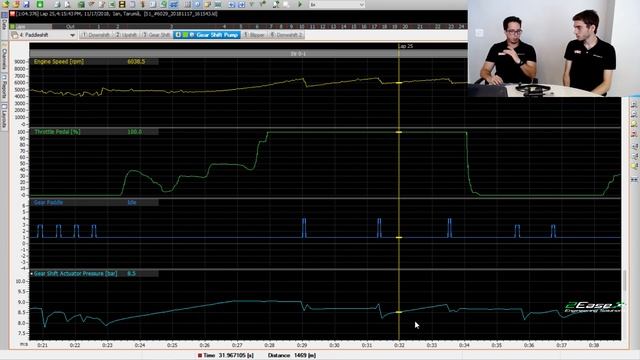Open the Channels side panel tab
Image resolution: width=640 pixels, height=360 pixels.
(x=4, y=56)
